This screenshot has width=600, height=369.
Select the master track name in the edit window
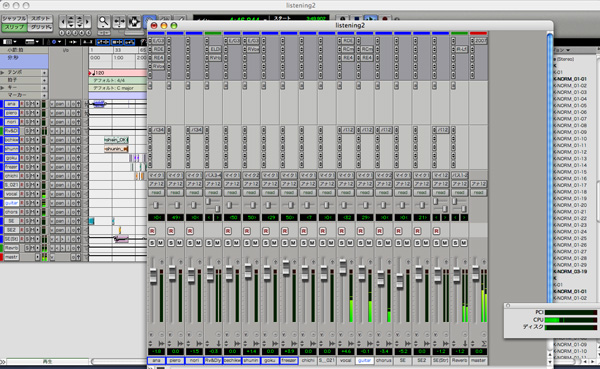tap(11, 257)
